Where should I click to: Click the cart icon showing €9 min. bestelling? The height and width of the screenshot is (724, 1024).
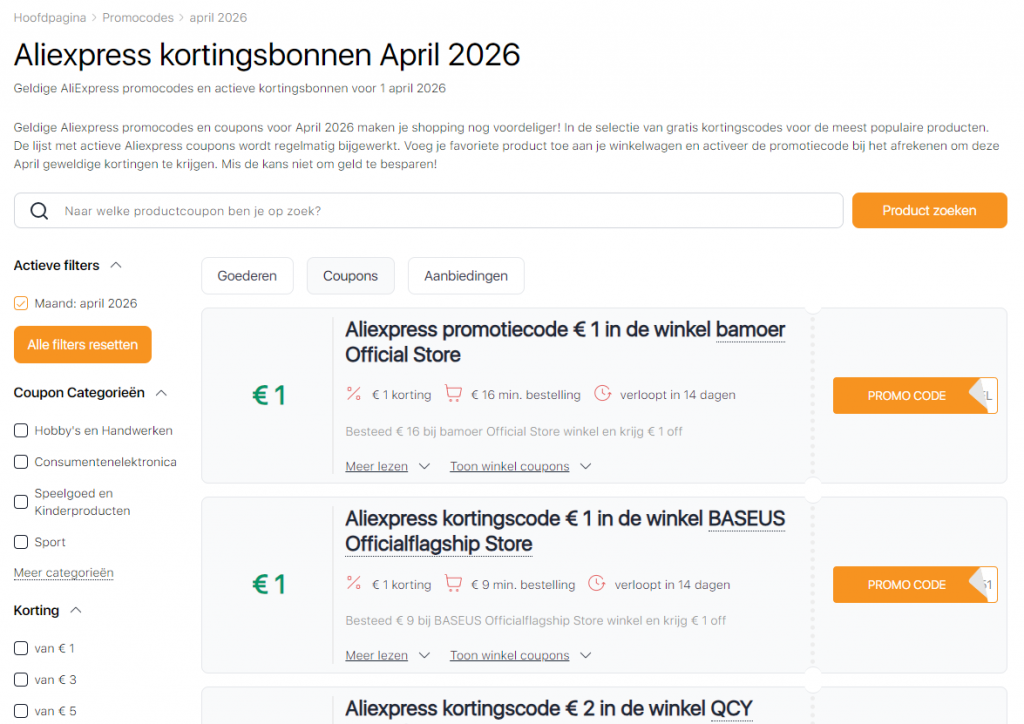click(x=454, y=584)
